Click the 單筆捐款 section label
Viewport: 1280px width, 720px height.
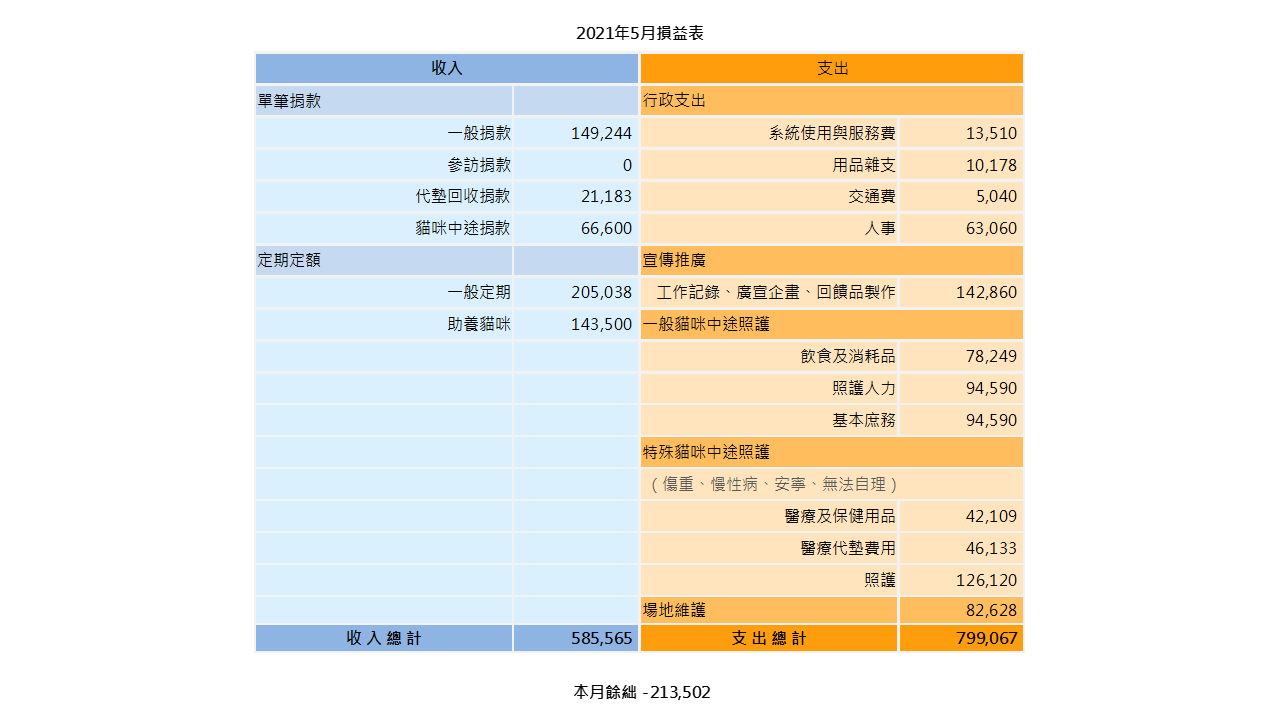[x=289, y=101]
